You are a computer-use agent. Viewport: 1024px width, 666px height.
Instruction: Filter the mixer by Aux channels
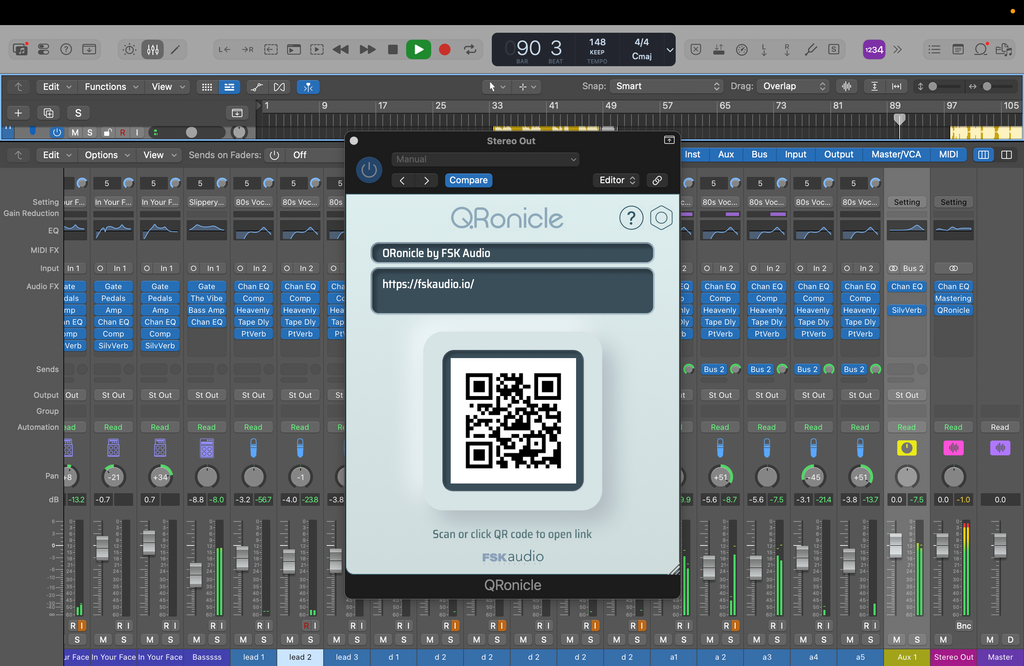tap(726, 154)
